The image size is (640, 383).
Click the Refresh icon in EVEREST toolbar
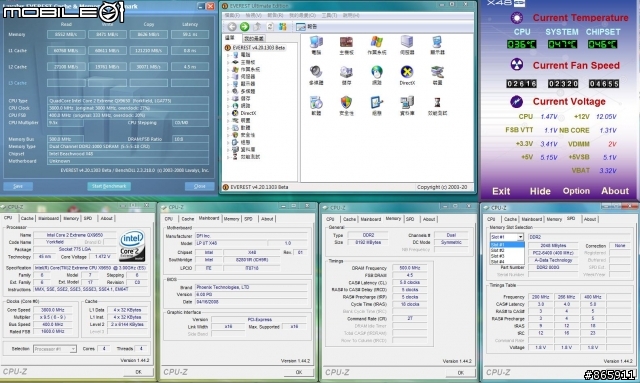tap(270, 27)
